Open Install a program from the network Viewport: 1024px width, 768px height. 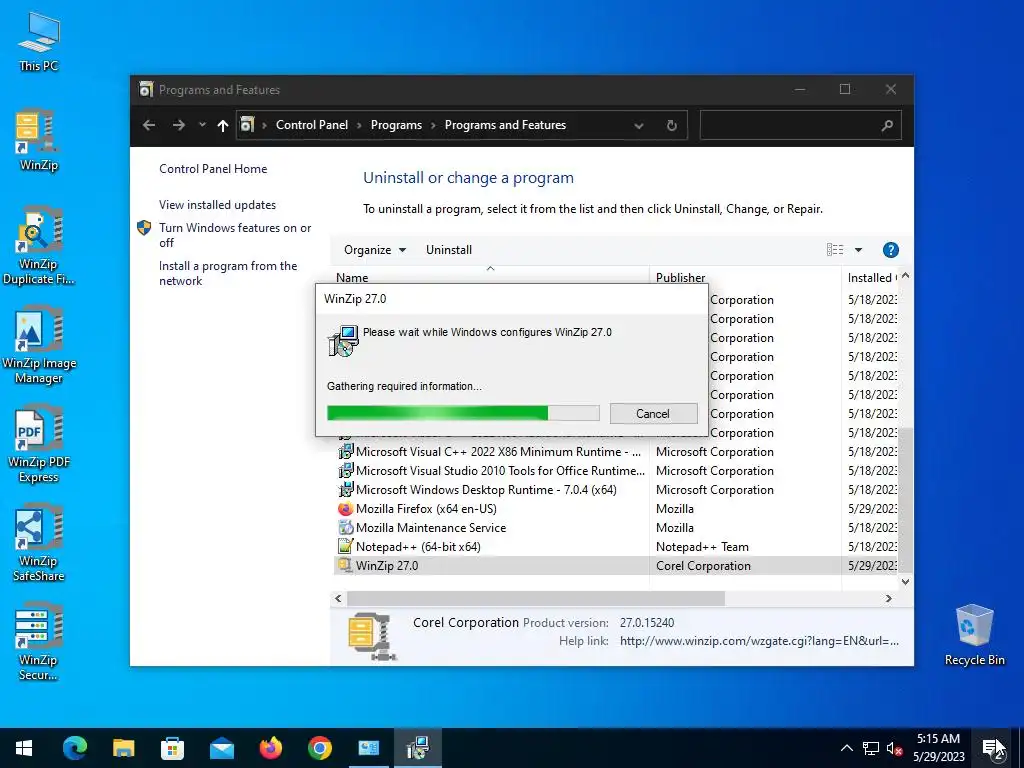click(227, 274)
